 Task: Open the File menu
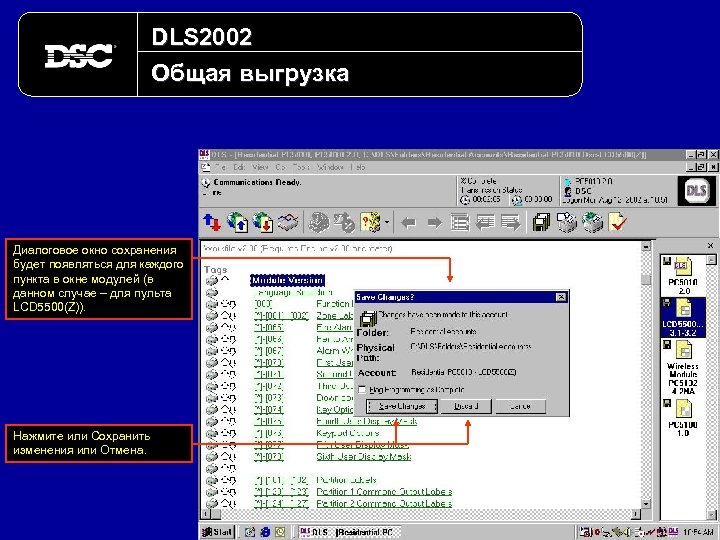click(220, 168)
